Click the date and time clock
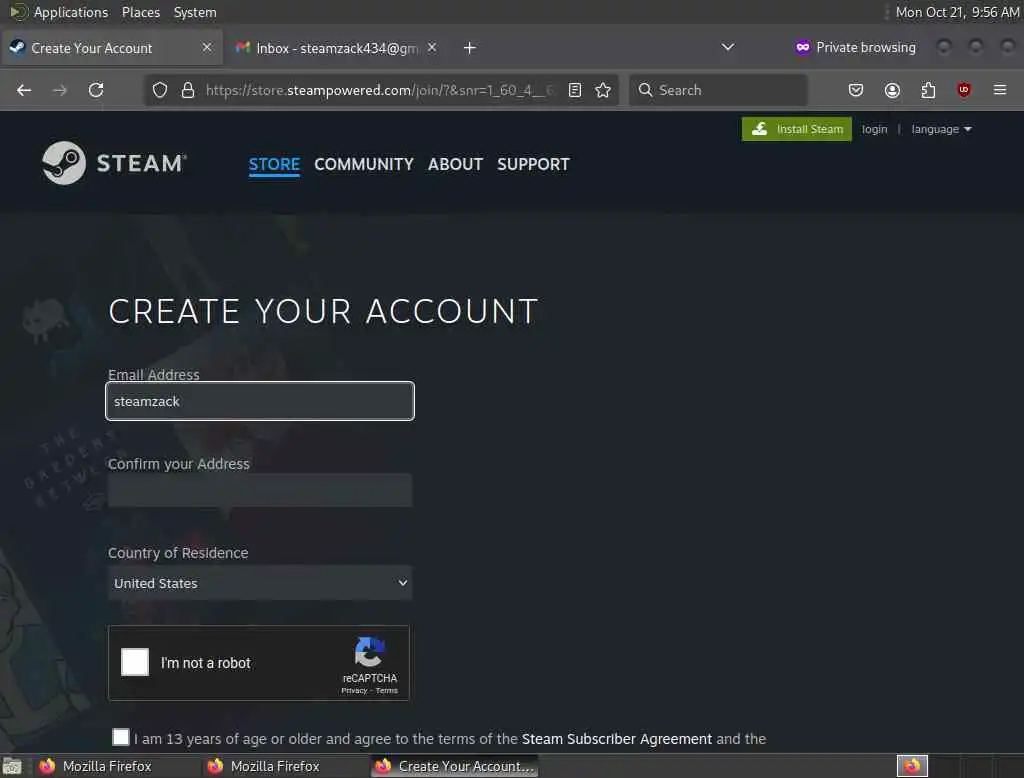 coord(957,12)
